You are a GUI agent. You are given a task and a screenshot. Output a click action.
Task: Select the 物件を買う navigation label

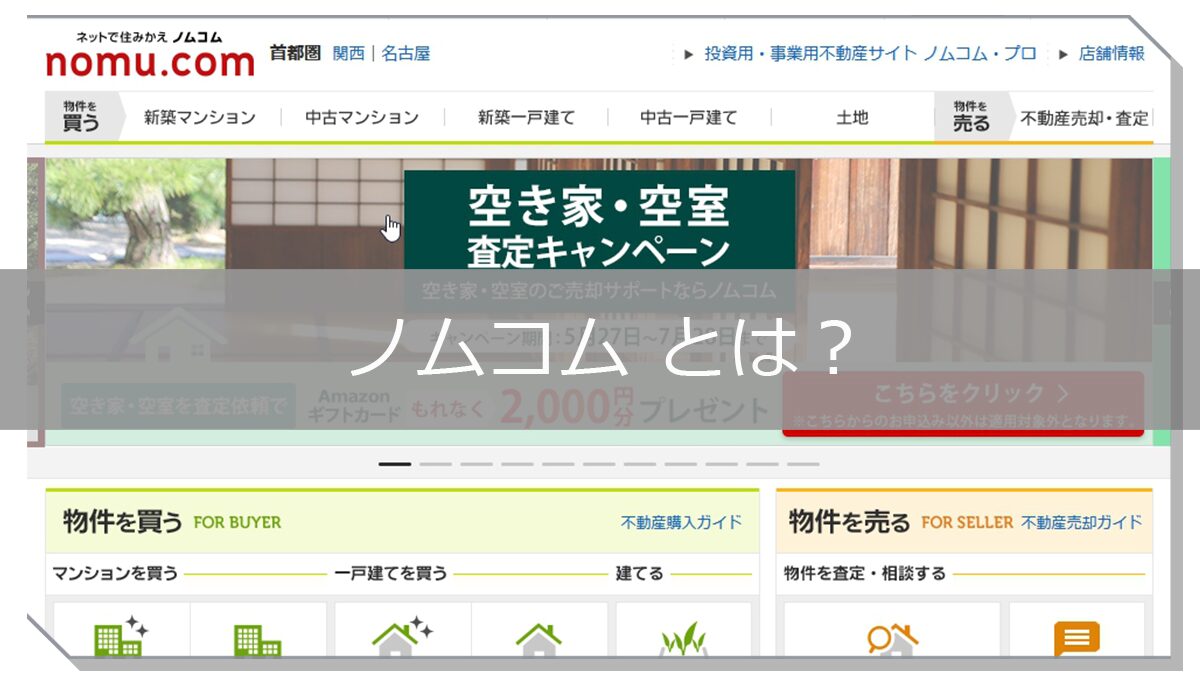(x=82, y=117)
